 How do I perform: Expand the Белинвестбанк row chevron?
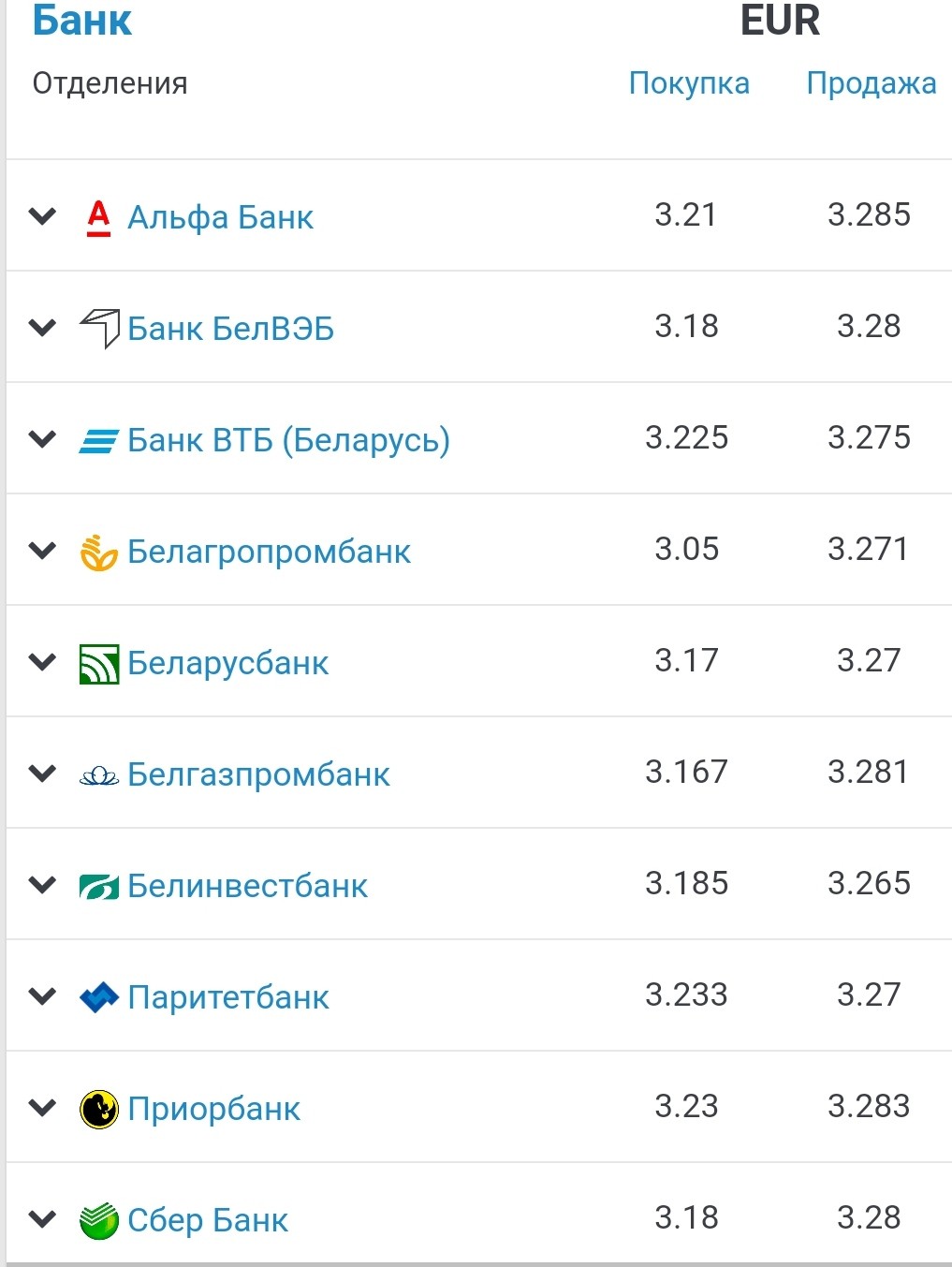point(43,885)
